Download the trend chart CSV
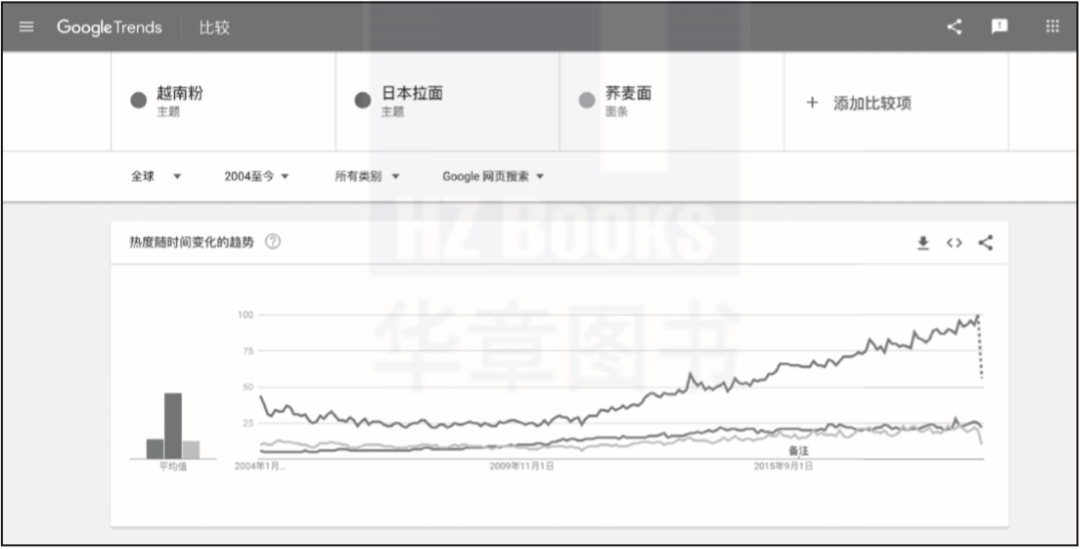The image size is (1080, 549). [923, 242]
